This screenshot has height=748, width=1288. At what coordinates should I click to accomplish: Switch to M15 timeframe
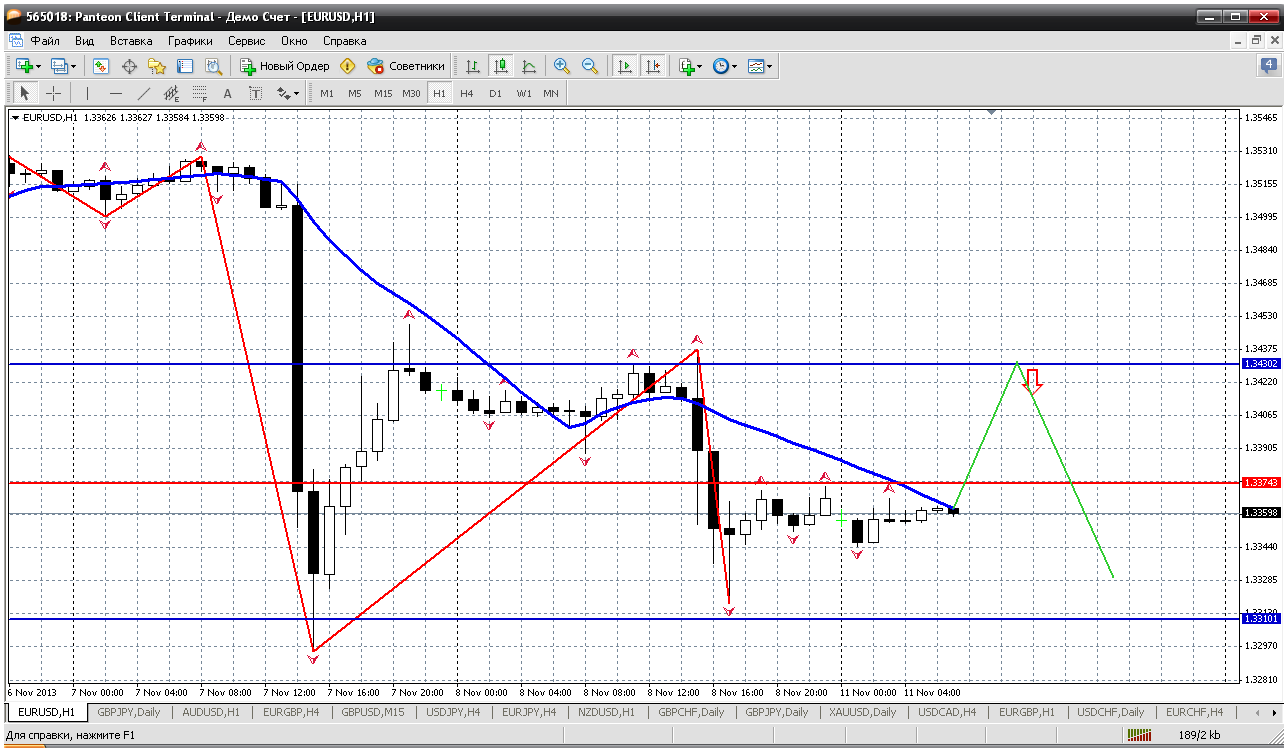pyautogui.click(x=383, y=93)
